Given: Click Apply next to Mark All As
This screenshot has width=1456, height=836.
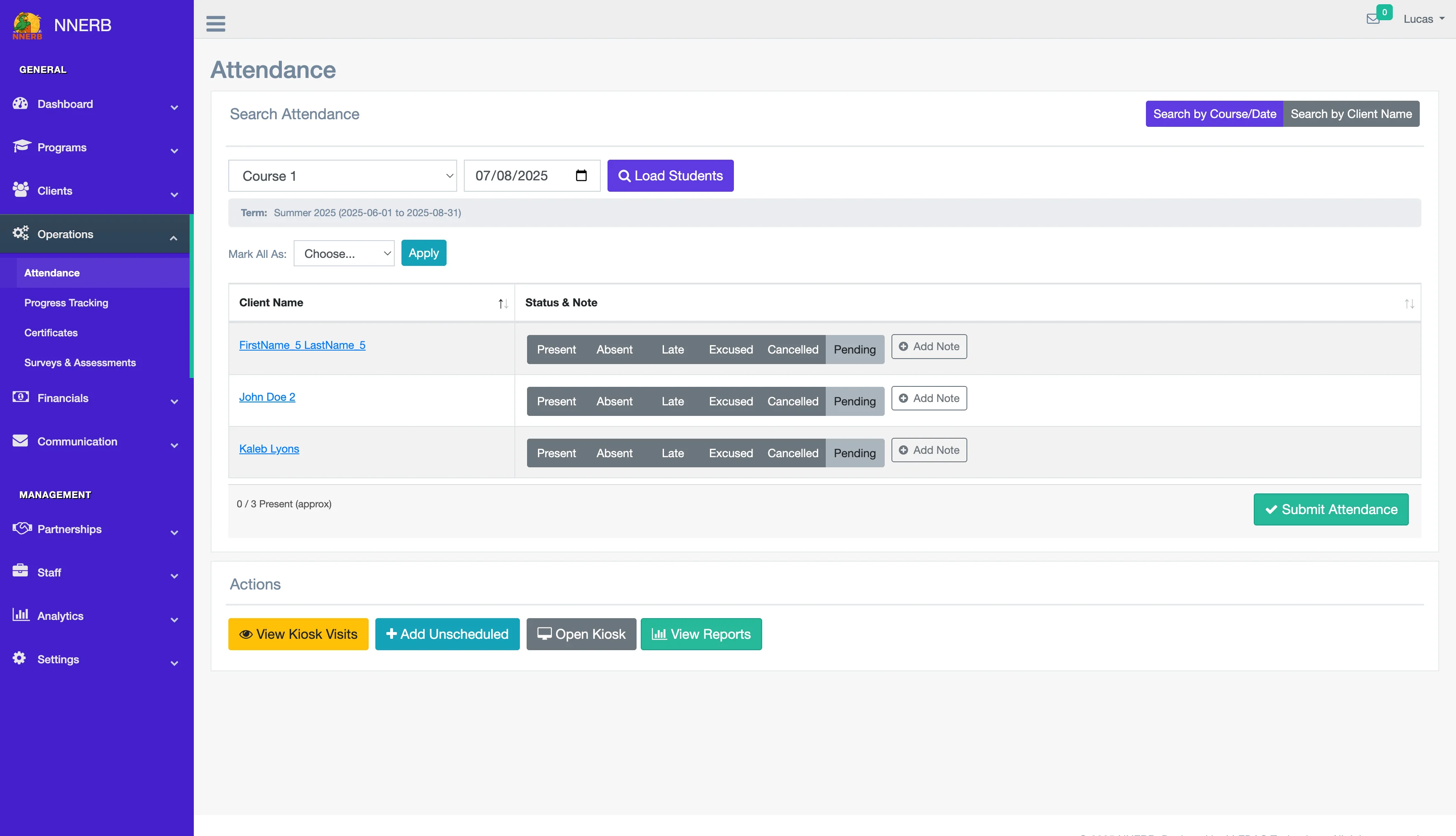Looking at the screenshot, I should pos(423,253).
